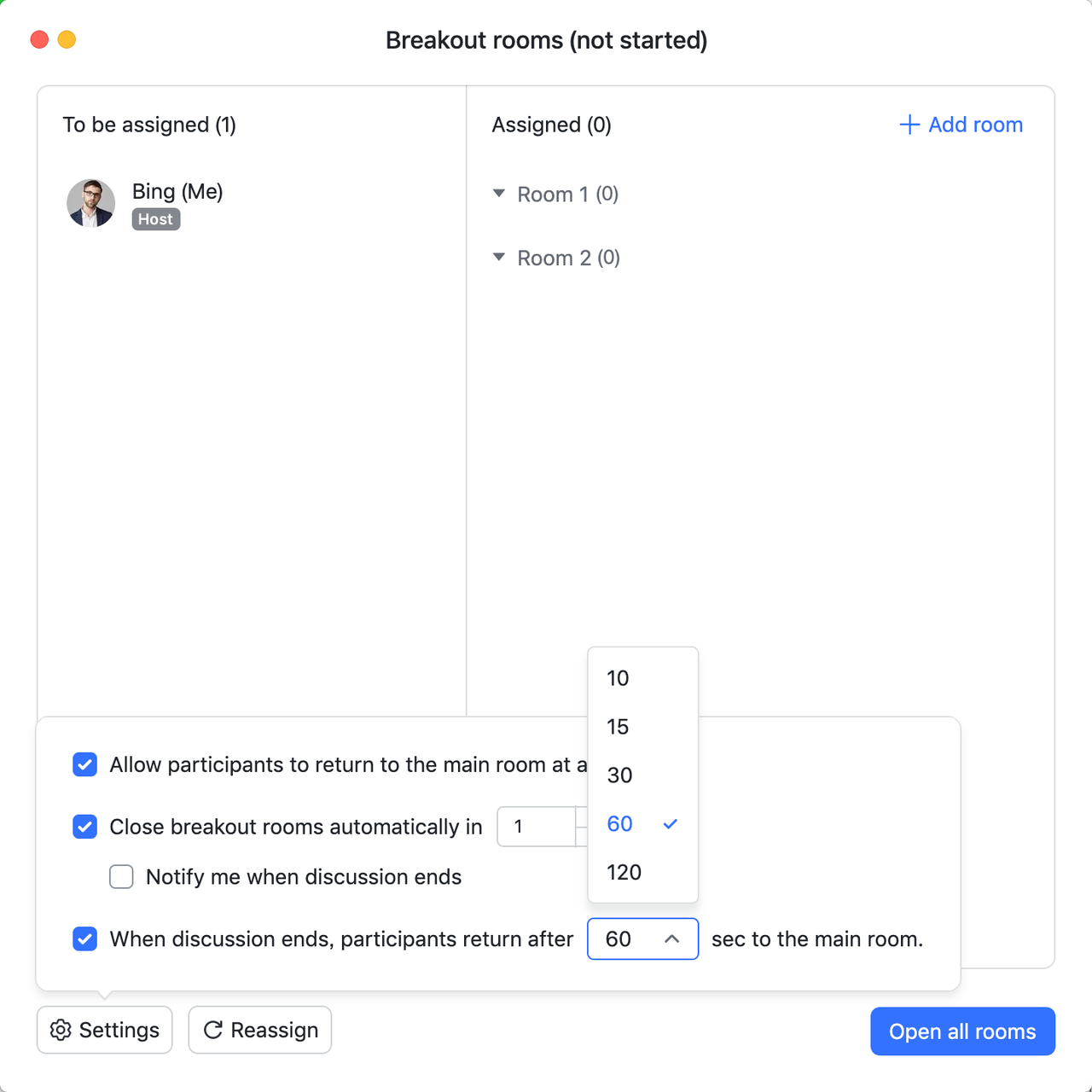The image size is (1092, 1092).
Task: Select 10 seconds from the dropdown list
Action: pyautogui.click(x=619, y=678)
